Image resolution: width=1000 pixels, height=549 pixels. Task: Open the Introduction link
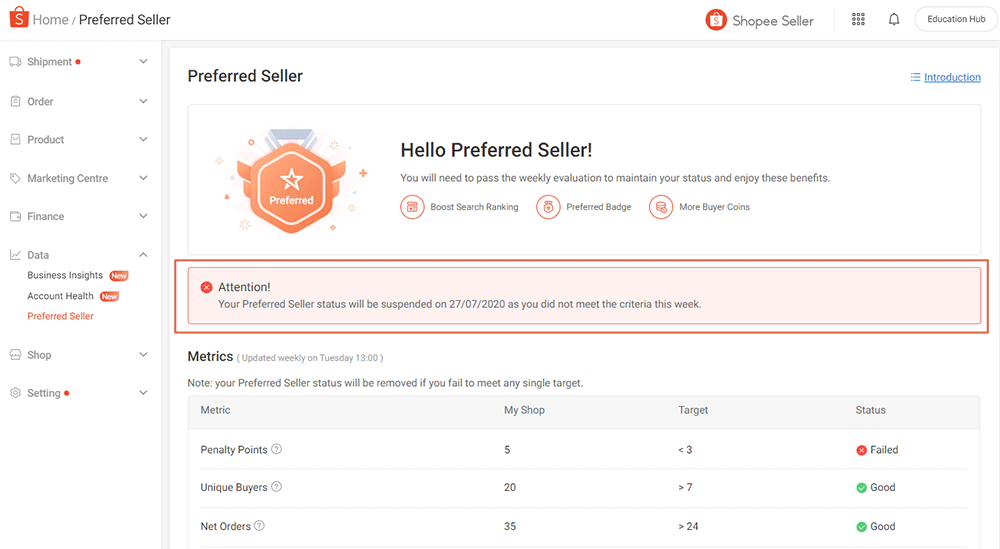[951, 77]
